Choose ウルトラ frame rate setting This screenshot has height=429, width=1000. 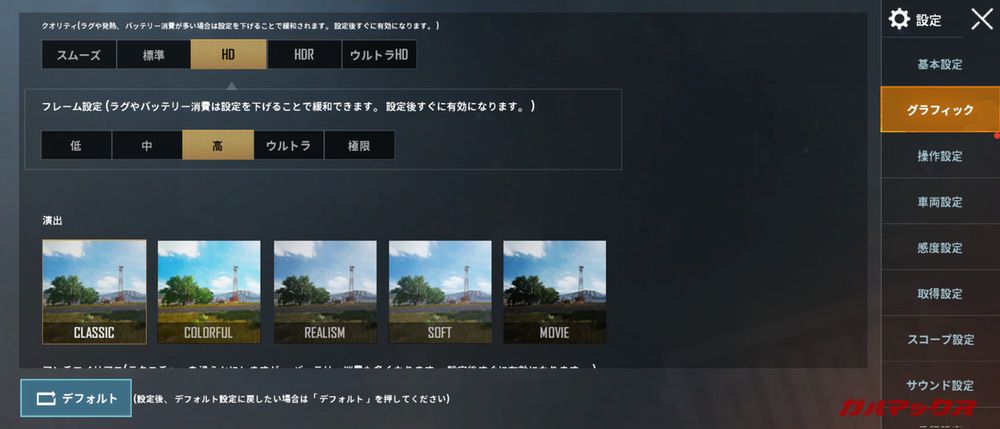[x=288, y=145]
